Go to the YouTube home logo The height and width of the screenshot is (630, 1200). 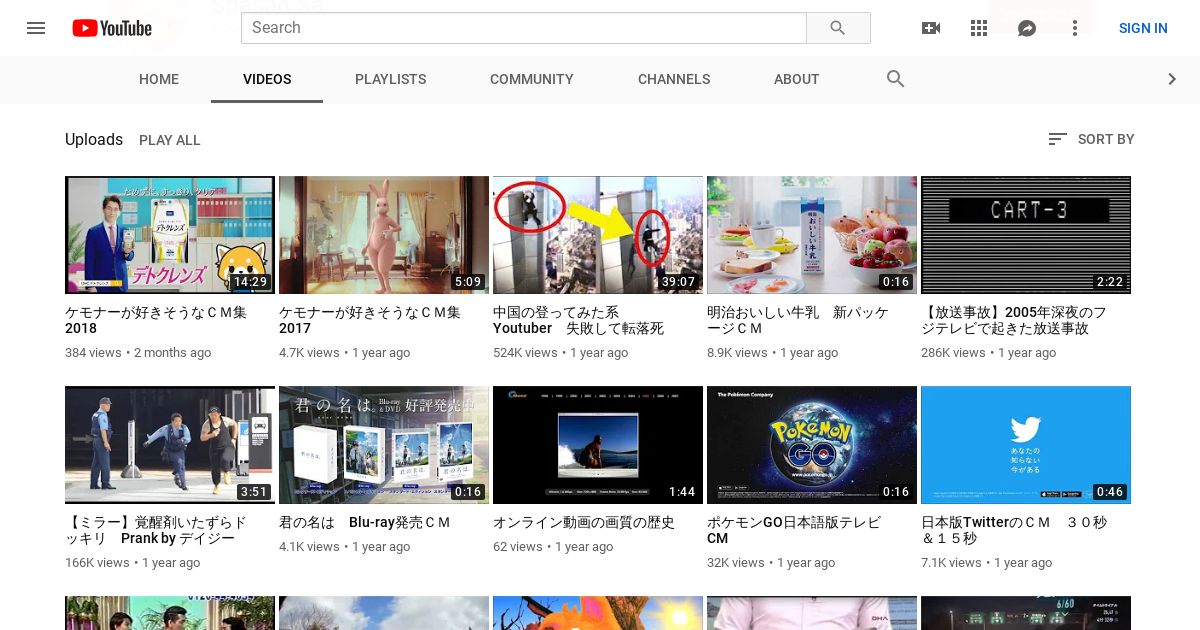[112, 28]
